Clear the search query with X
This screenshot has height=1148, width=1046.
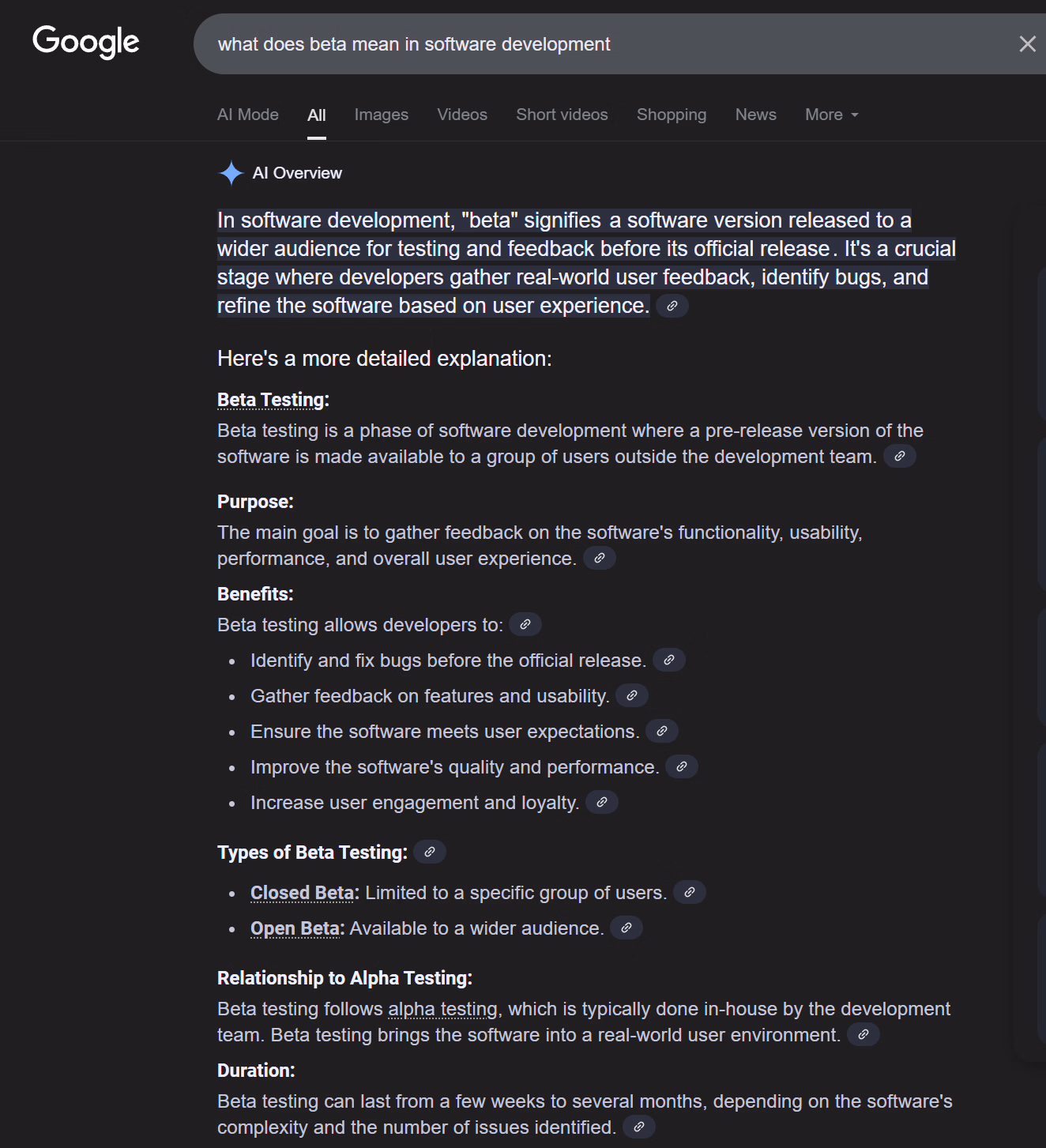(1027, 44)
